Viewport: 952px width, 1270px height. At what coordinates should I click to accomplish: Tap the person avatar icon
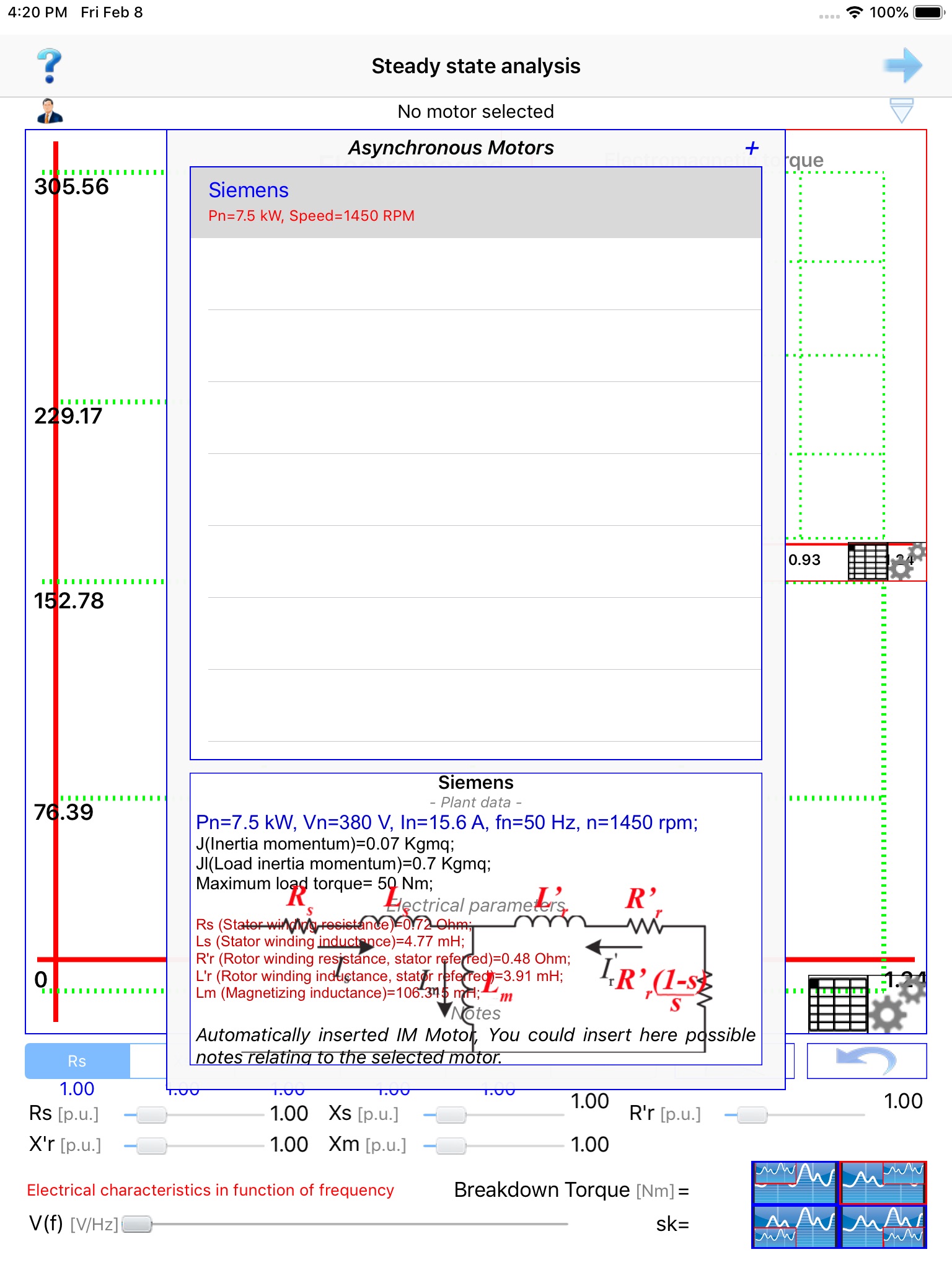pos(50,112)
